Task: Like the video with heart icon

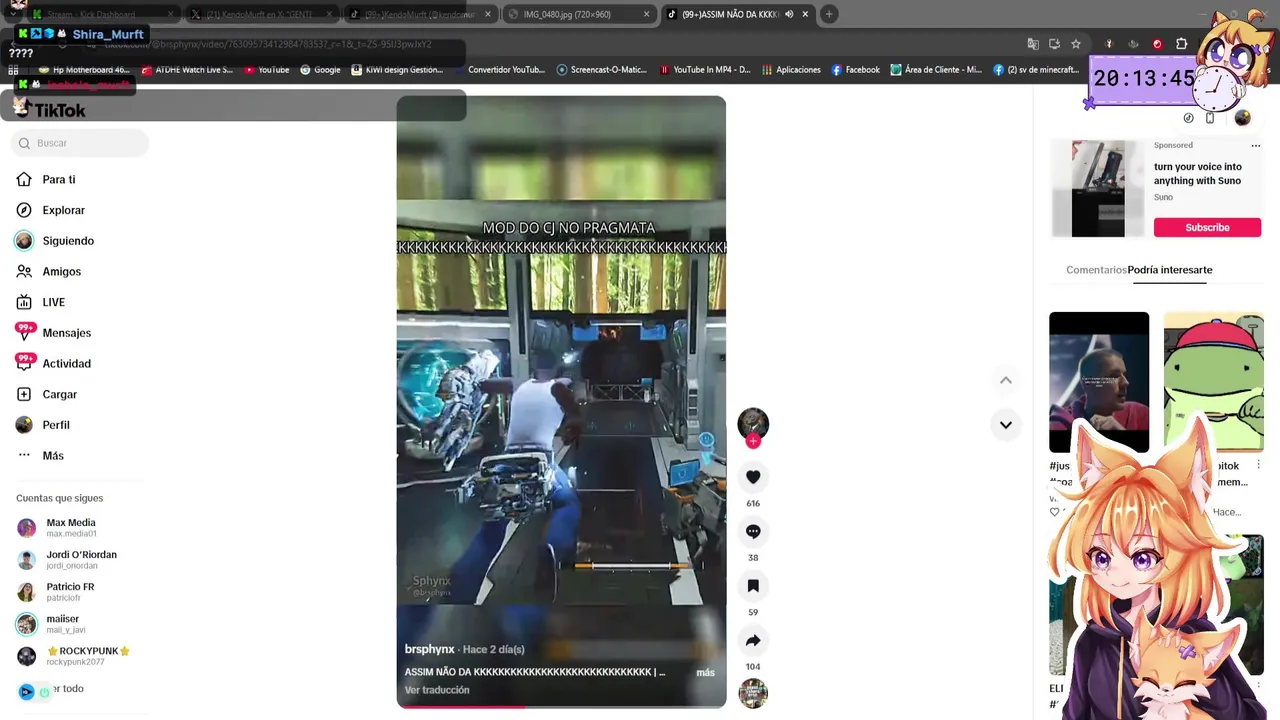Action: point(753,477)
